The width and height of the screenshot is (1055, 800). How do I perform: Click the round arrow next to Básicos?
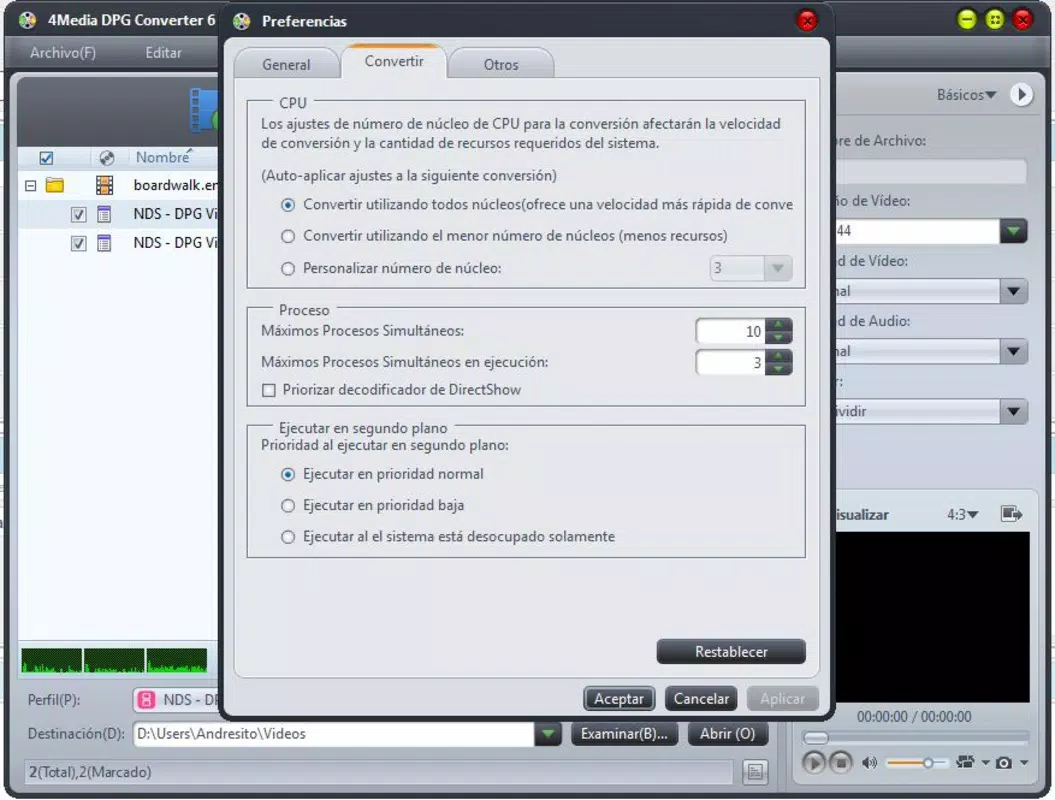[1021, 95]
